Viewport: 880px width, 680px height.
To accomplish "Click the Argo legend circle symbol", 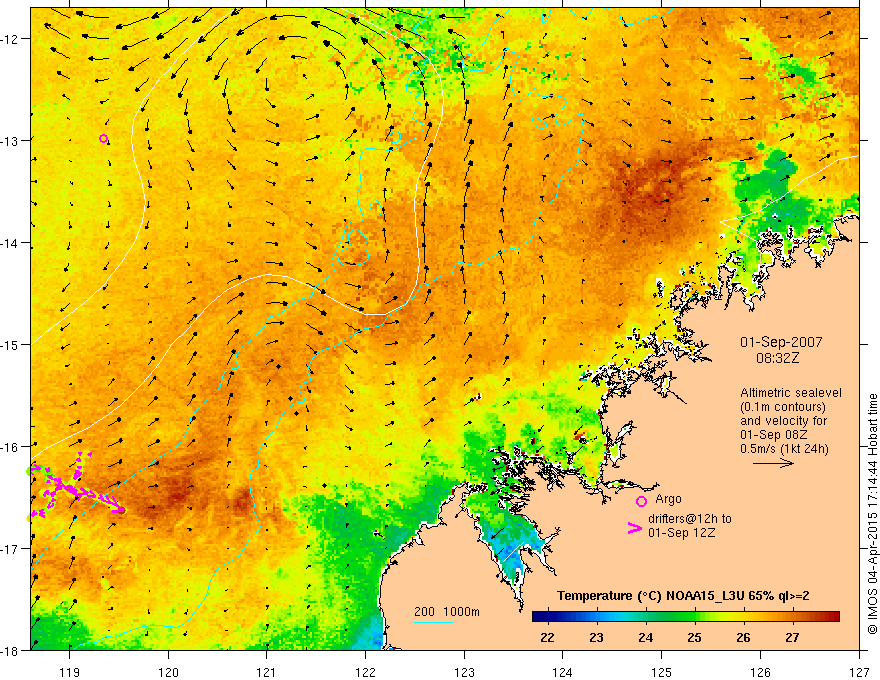I will click(x=641, y=501).
